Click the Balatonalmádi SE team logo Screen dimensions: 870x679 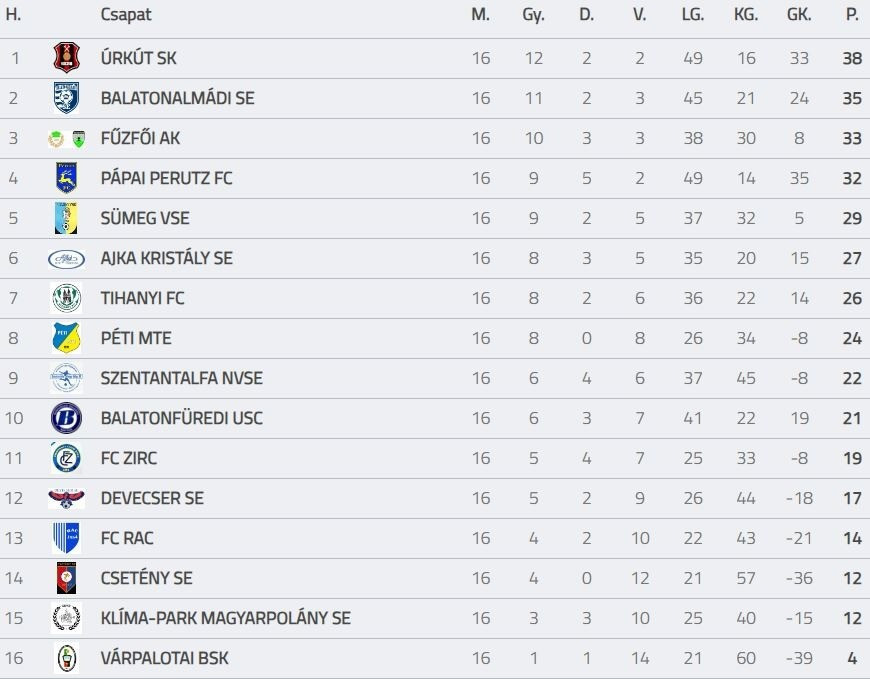[66, 98]
